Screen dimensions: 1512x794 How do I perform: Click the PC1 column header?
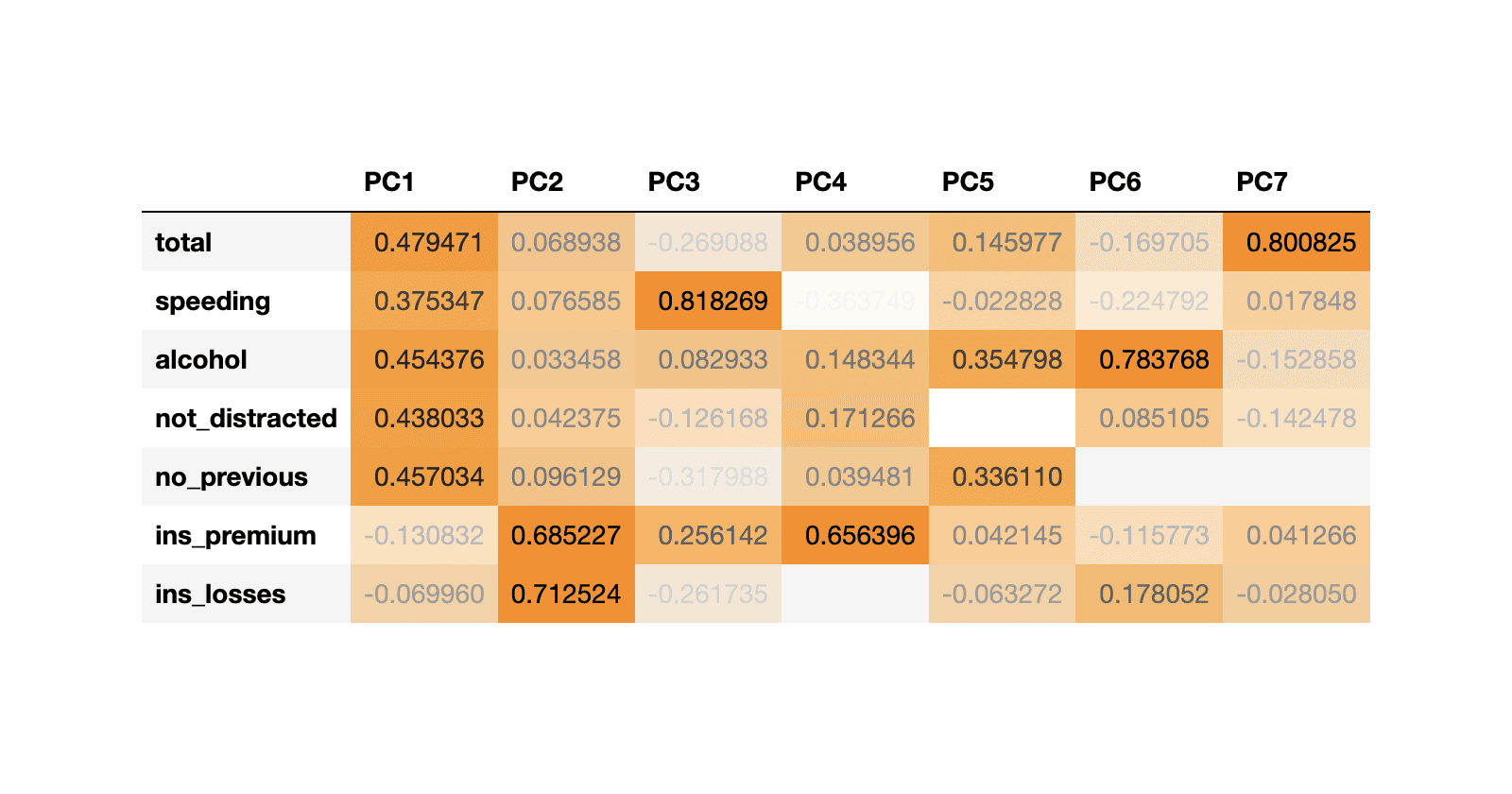pos(389,181)
